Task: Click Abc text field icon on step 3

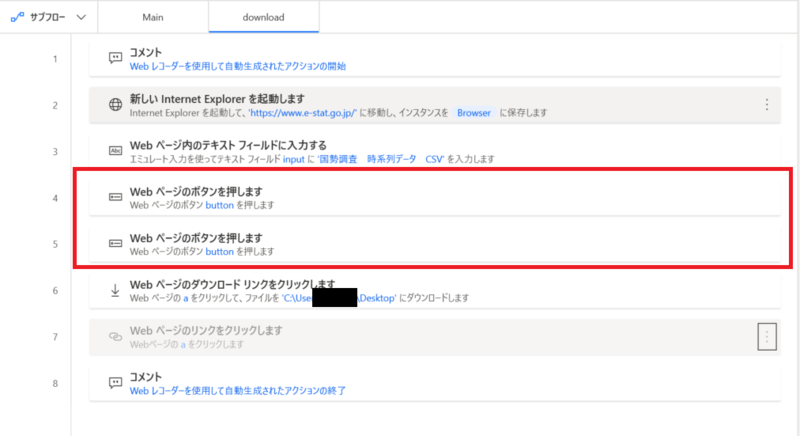Action: 115,150
